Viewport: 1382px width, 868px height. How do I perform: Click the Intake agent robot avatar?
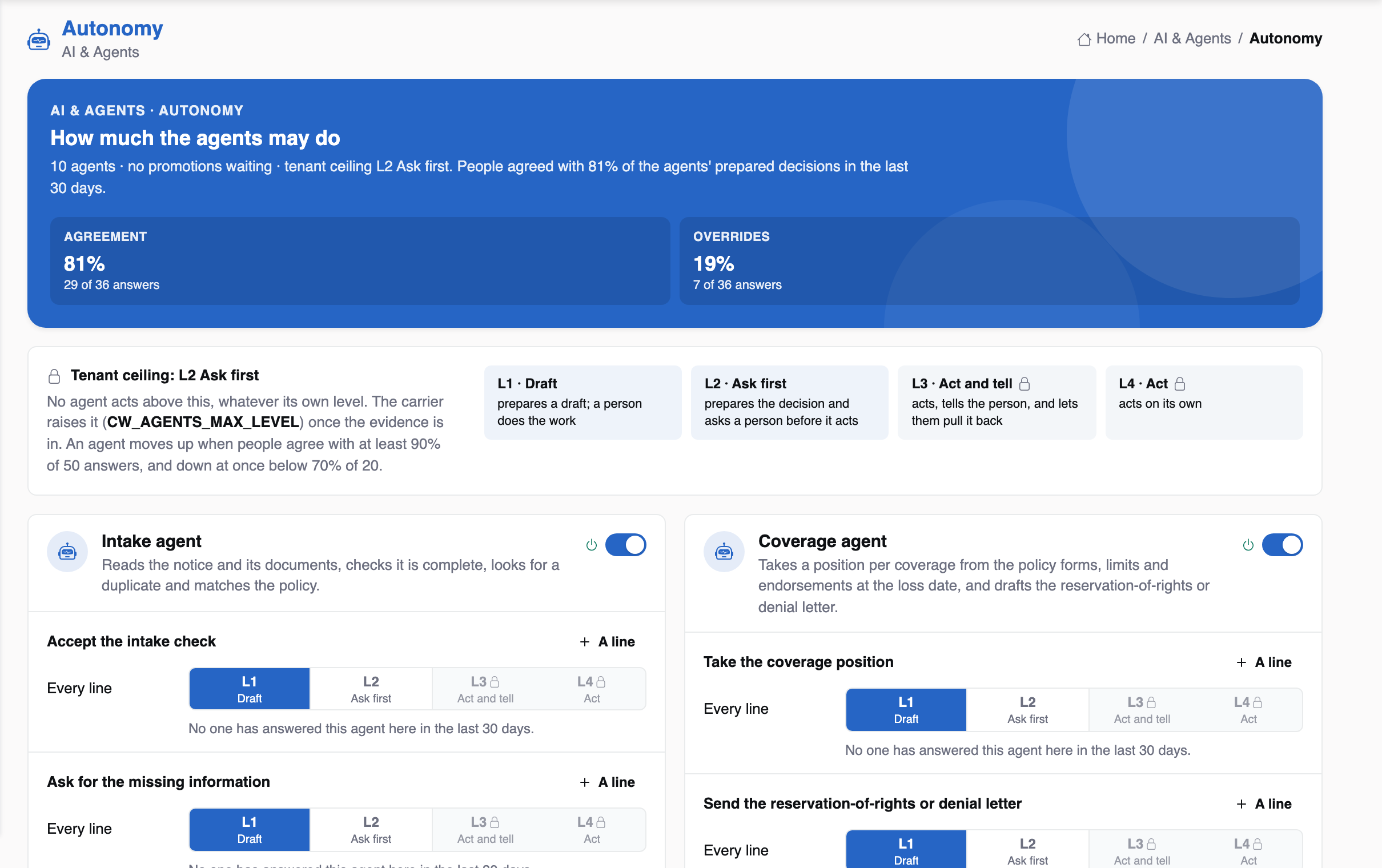(x=67, y=552)
